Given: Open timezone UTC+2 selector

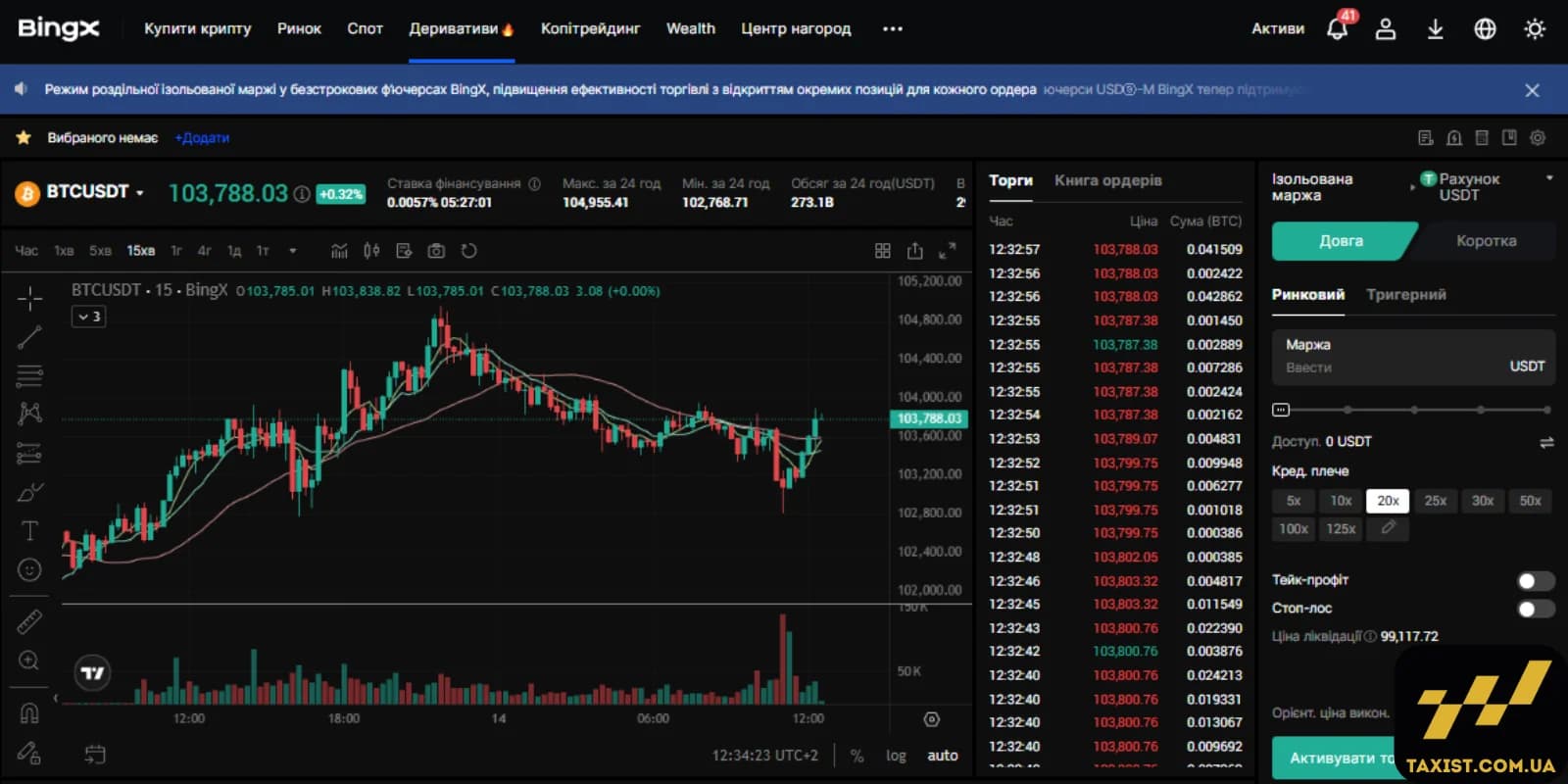Looking at the screenshot, I should click(x=764, y=756).
